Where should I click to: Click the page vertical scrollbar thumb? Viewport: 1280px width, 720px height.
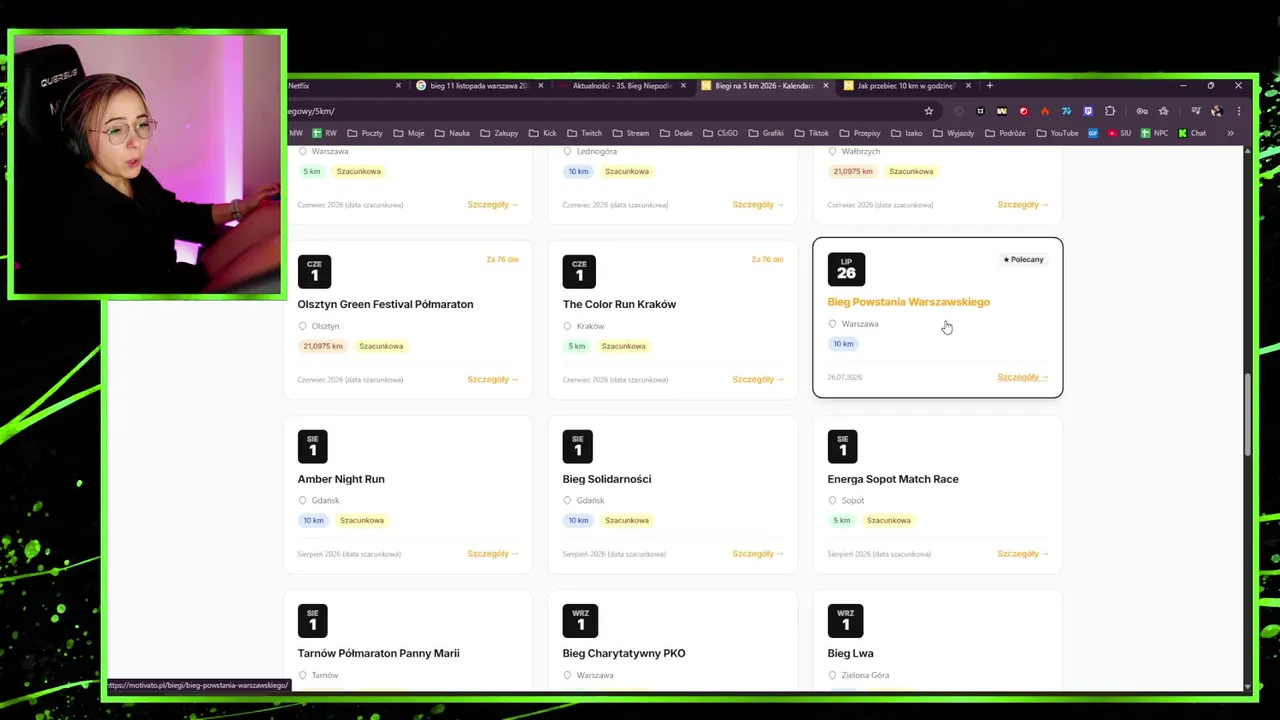(1247, 414)
